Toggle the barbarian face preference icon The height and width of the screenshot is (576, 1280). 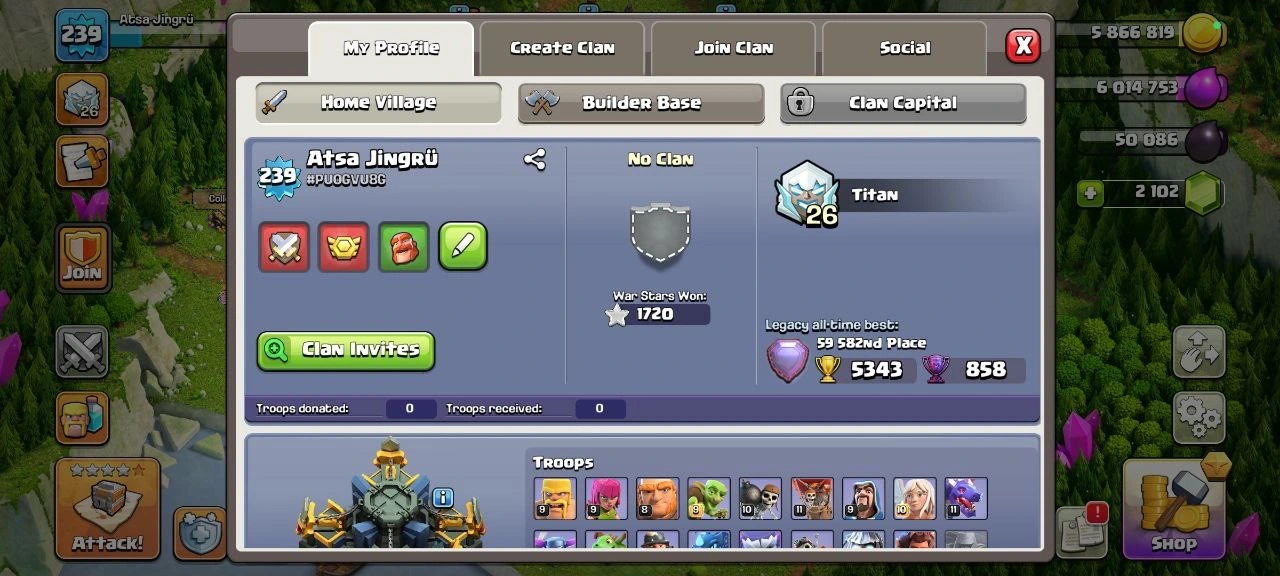(404, 247)
